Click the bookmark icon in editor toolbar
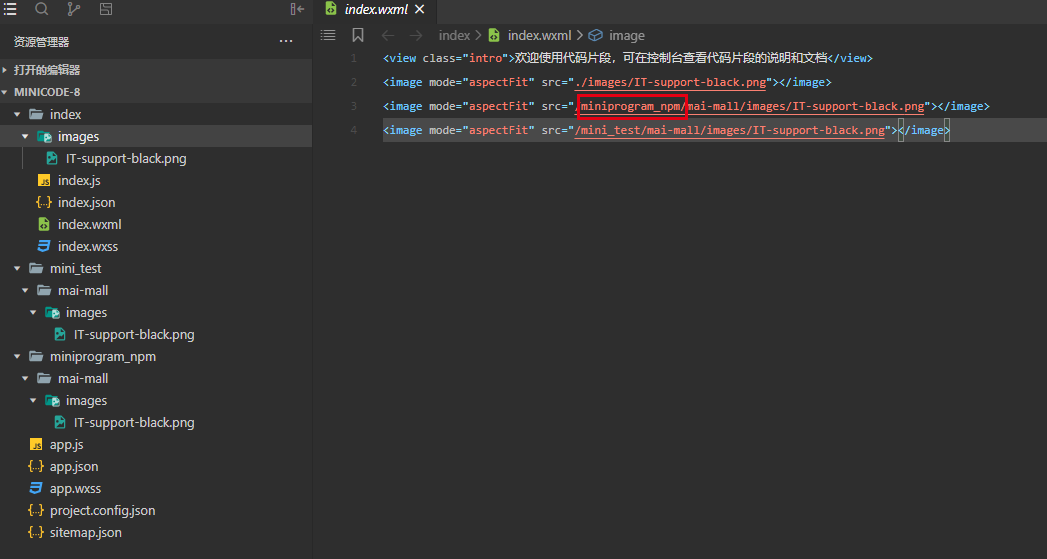Image resolution: width=1047 pixels, height=559 pixels. [358, 35]
